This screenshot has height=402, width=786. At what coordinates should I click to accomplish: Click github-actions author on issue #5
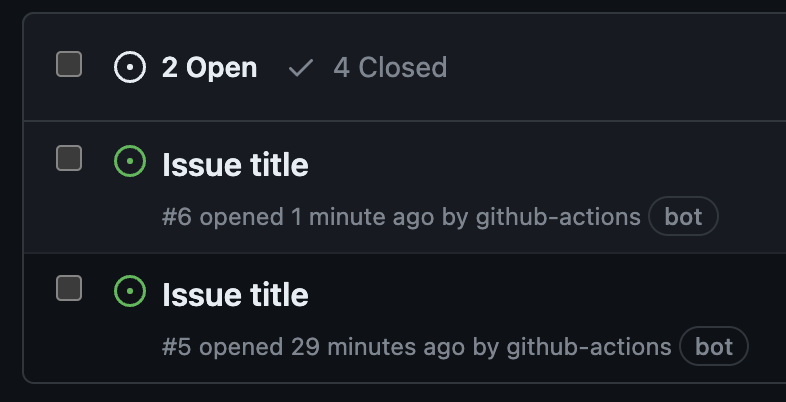(x=588, y=347)
